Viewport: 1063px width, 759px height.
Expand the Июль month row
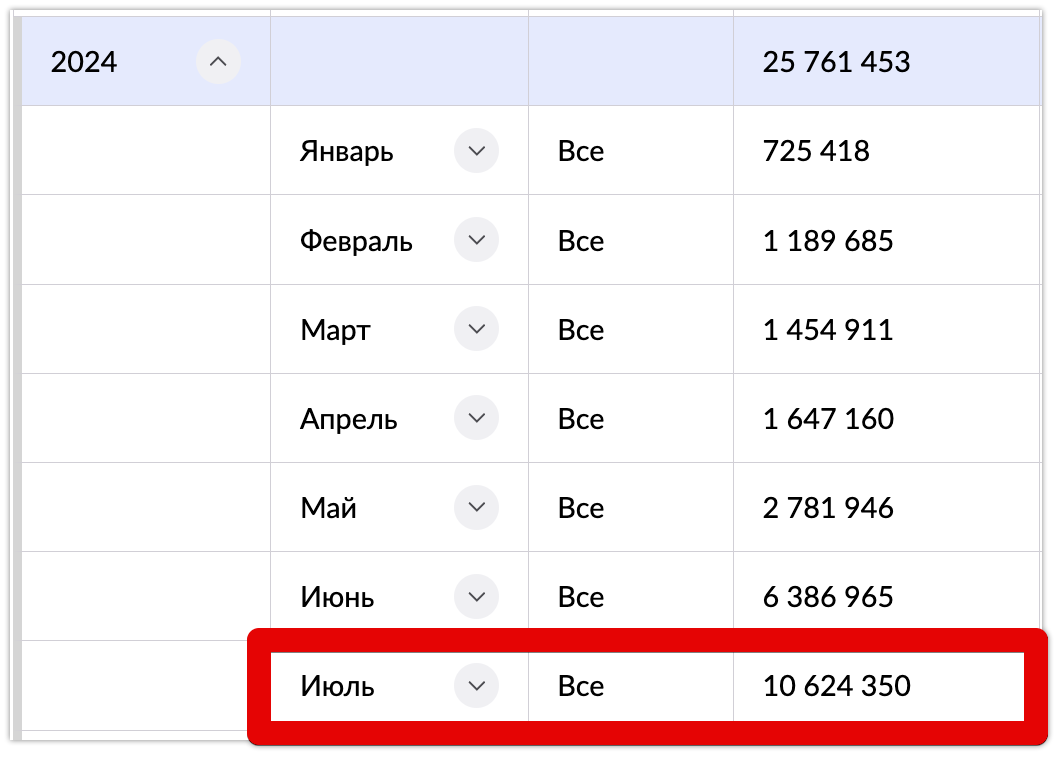tap(477, 686)
